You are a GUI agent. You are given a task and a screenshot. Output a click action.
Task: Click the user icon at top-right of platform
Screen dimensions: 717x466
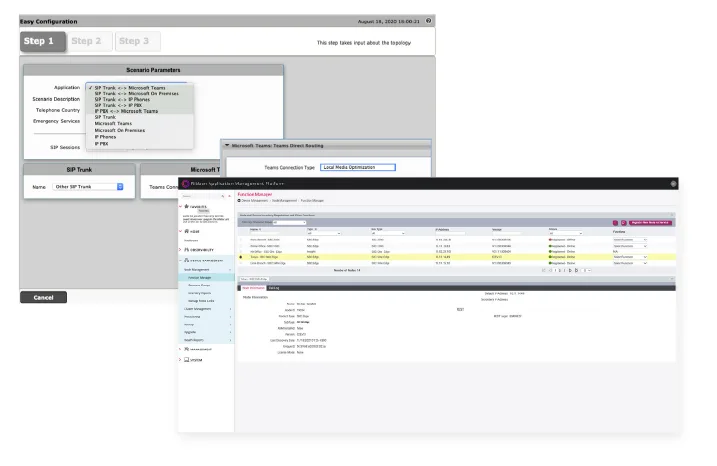pos(674,184)
